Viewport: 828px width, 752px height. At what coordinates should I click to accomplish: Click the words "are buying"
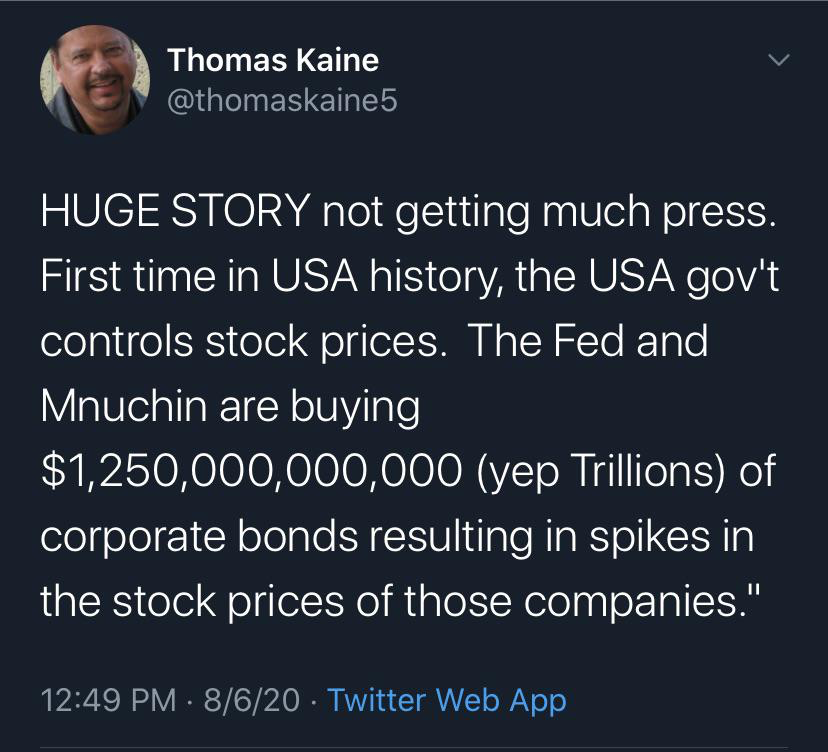coord(331,406)
